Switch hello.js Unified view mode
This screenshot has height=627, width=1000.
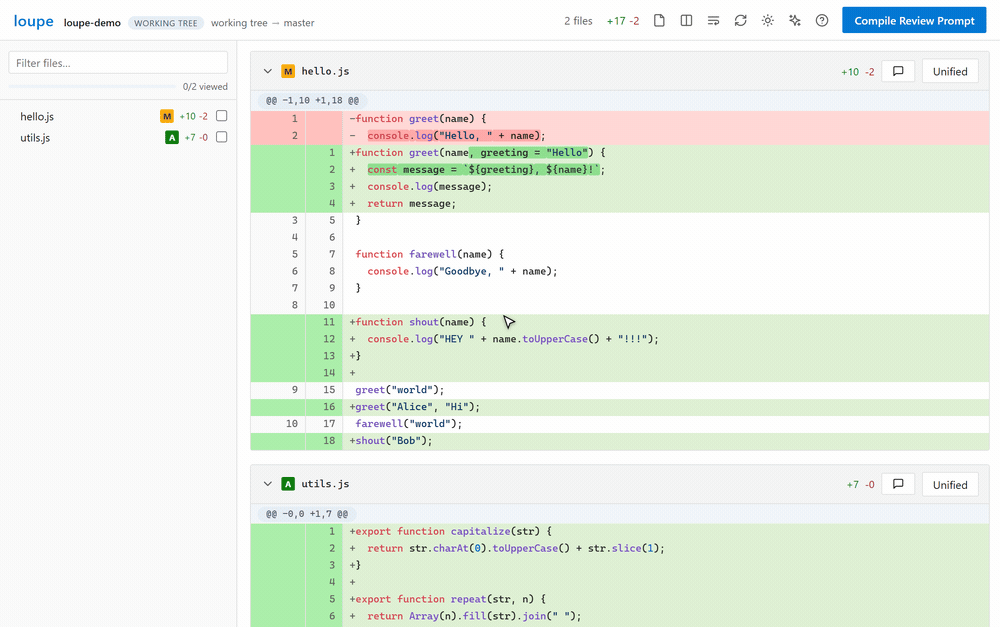(x=950, y=71)
